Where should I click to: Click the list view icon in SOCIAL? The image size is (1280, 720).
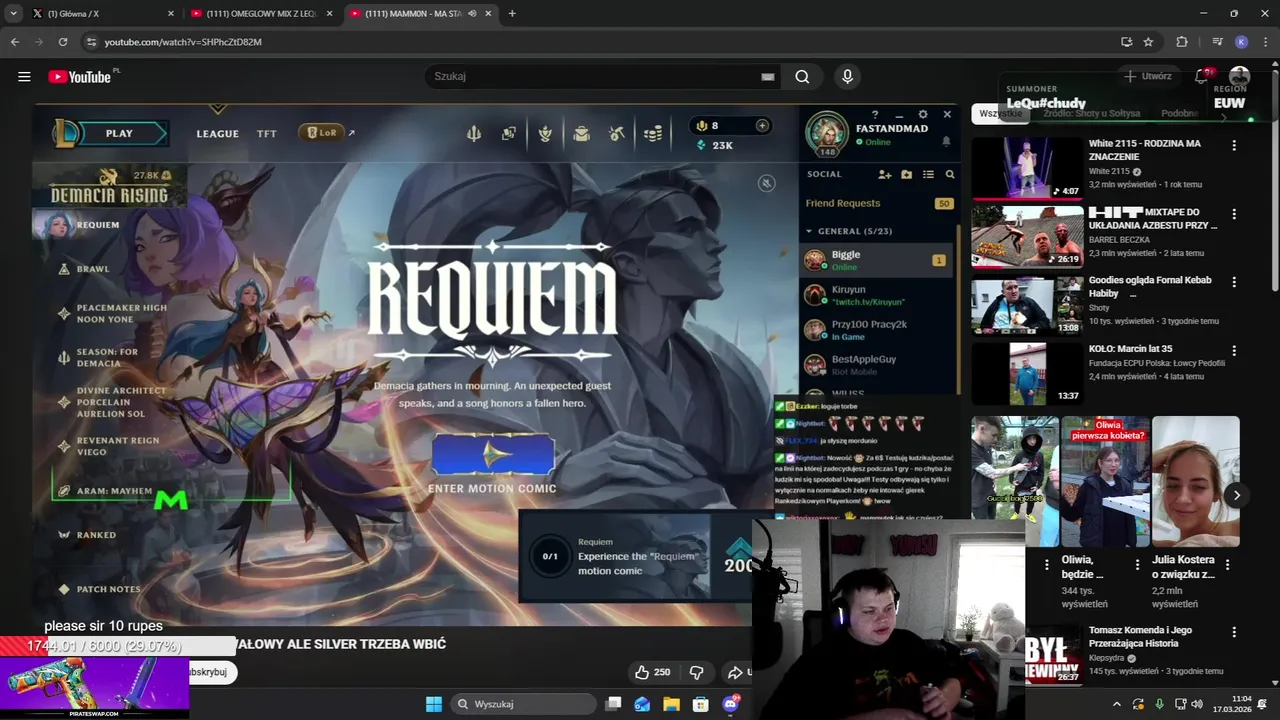[x=928, y=174]
